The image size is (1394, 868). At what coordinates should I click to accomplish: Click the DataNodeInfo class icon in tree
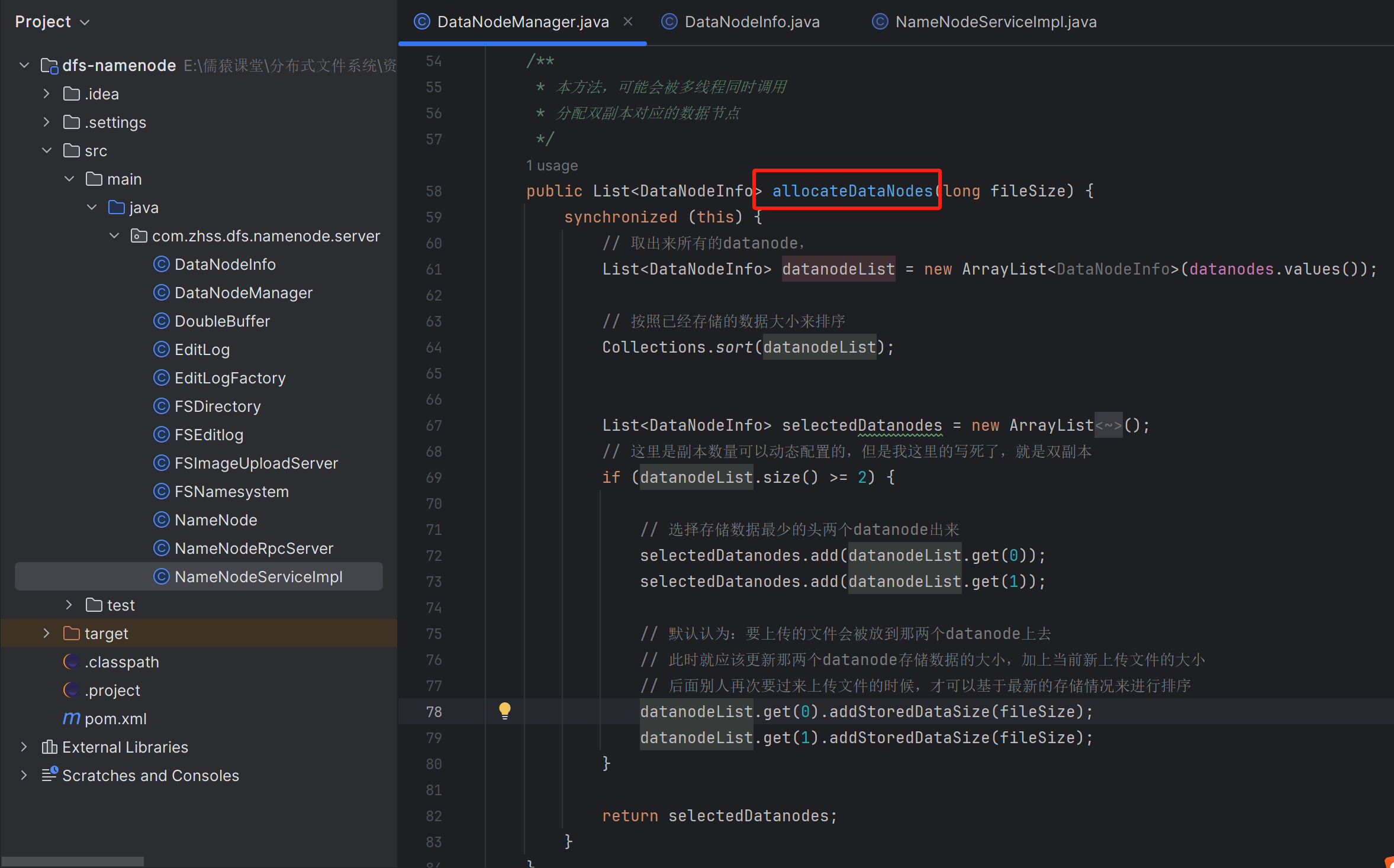(x=162, y=264)
